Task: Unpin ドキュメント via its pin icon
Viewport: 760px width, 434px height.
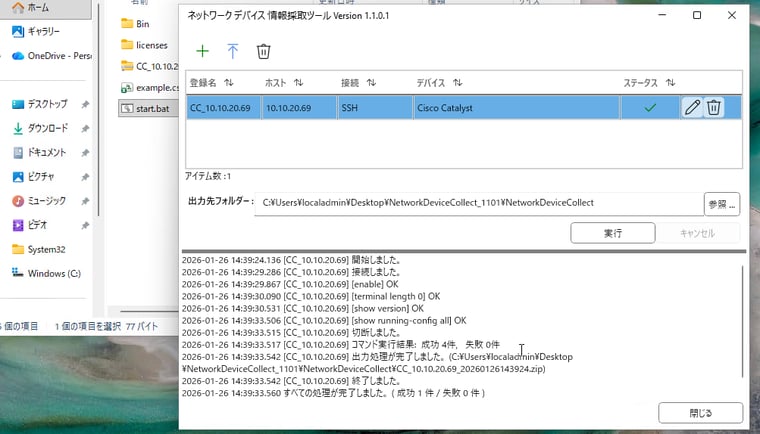Action: (x=85, y=152)
